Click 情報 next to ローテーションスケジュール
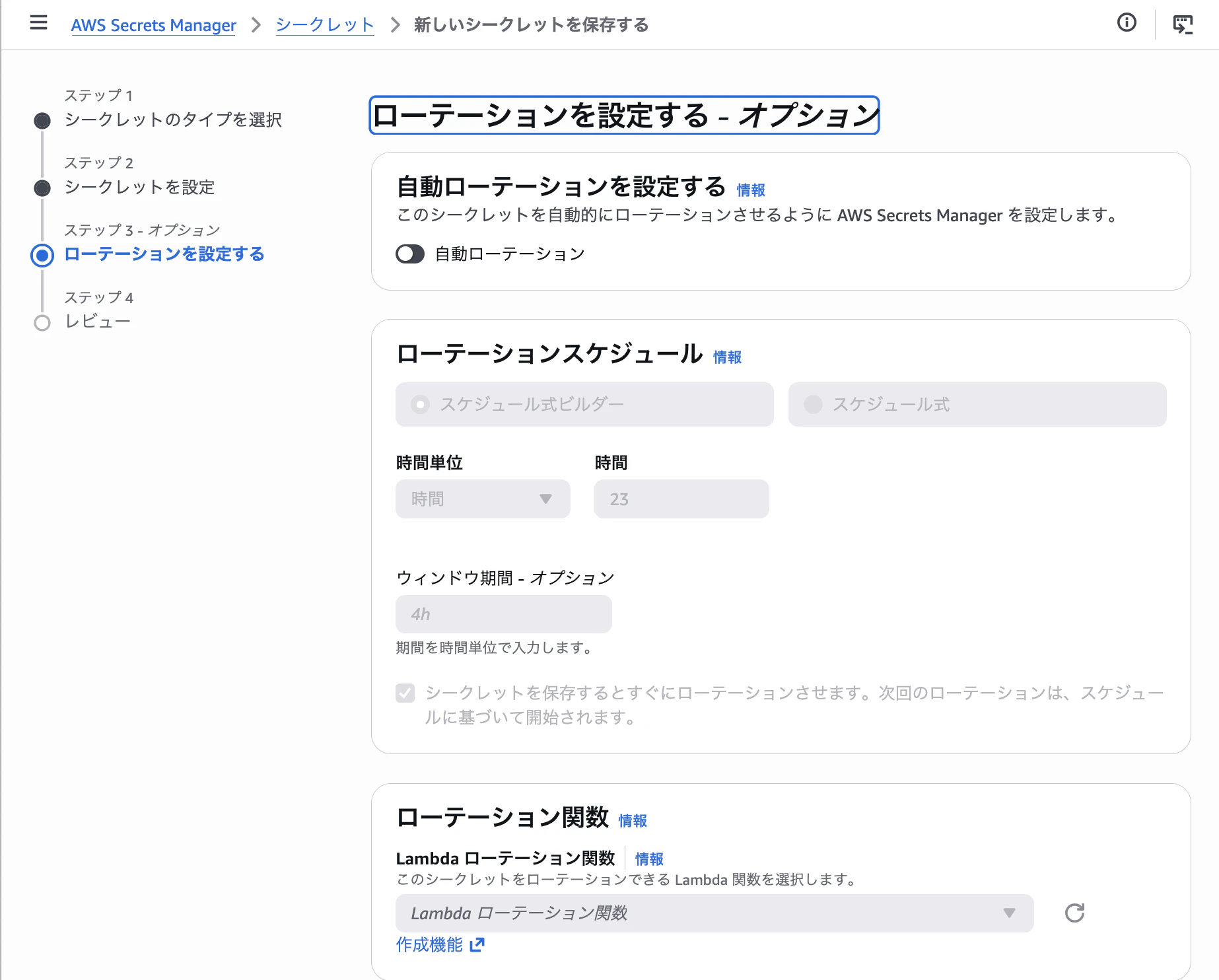Image resolution: width=1219 pixels, height=980 pixels. [x=727, y=357]
